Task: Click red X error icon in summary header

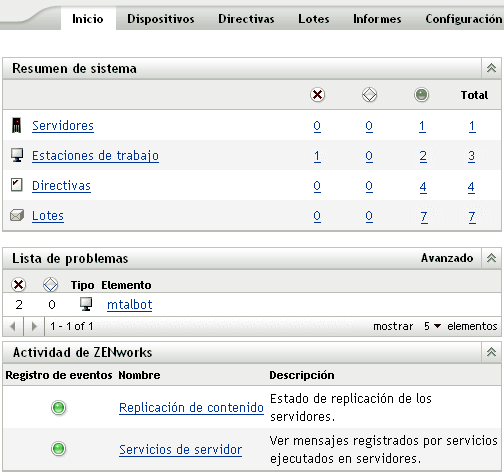Action: 317,95
